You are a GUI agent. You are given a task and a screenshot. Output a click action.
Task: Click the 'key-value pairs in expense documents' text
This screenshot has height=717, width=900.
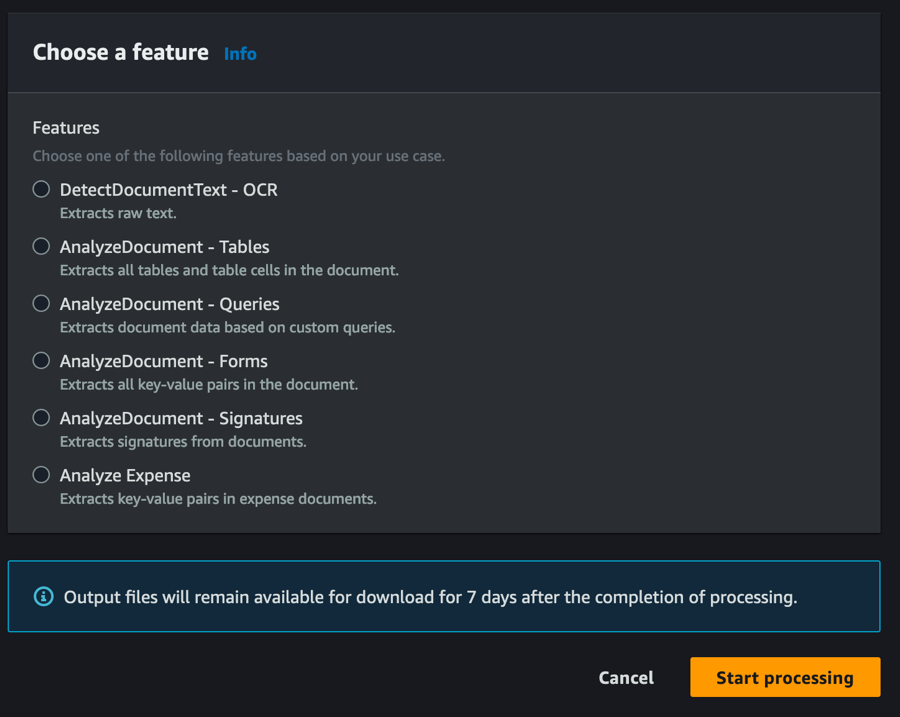tap(218, 498)
